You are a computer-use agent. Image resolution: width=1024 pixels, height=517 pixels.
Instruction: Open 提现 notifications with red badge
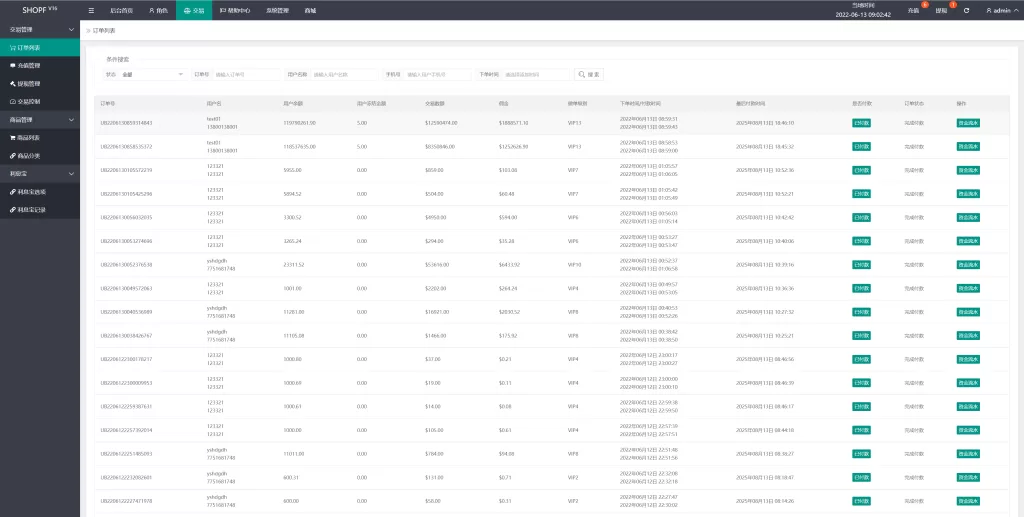(x=941, y=10)
